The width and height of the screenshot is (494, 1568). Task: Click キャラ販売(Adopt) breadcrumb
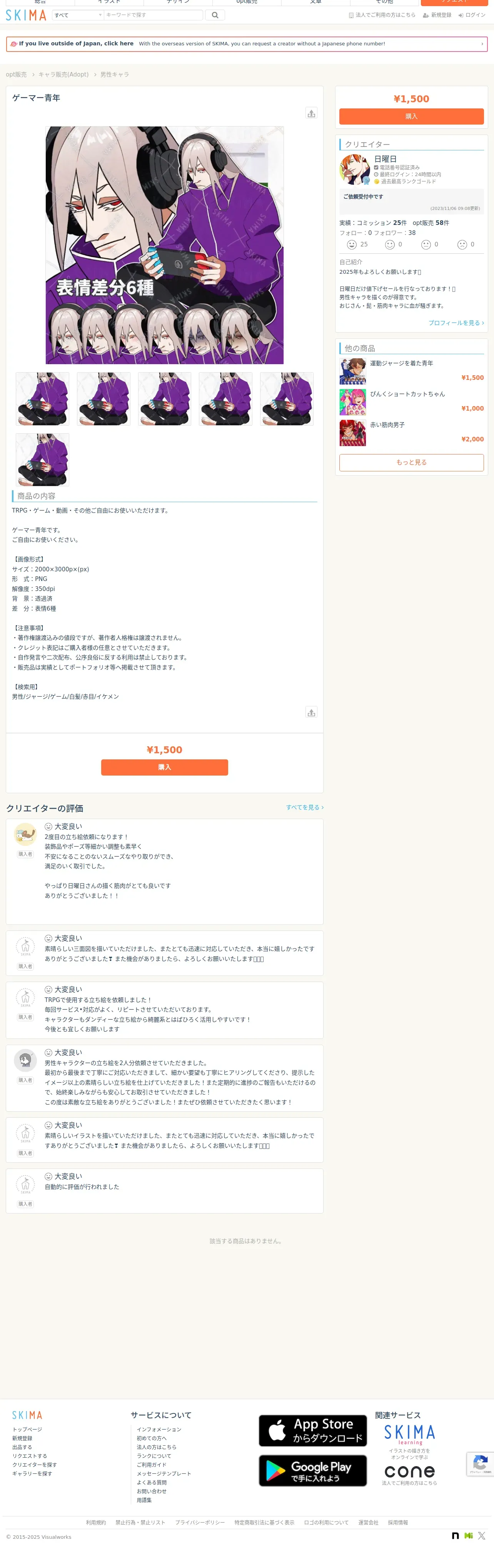pyautogui.click(x=63, y=74)
